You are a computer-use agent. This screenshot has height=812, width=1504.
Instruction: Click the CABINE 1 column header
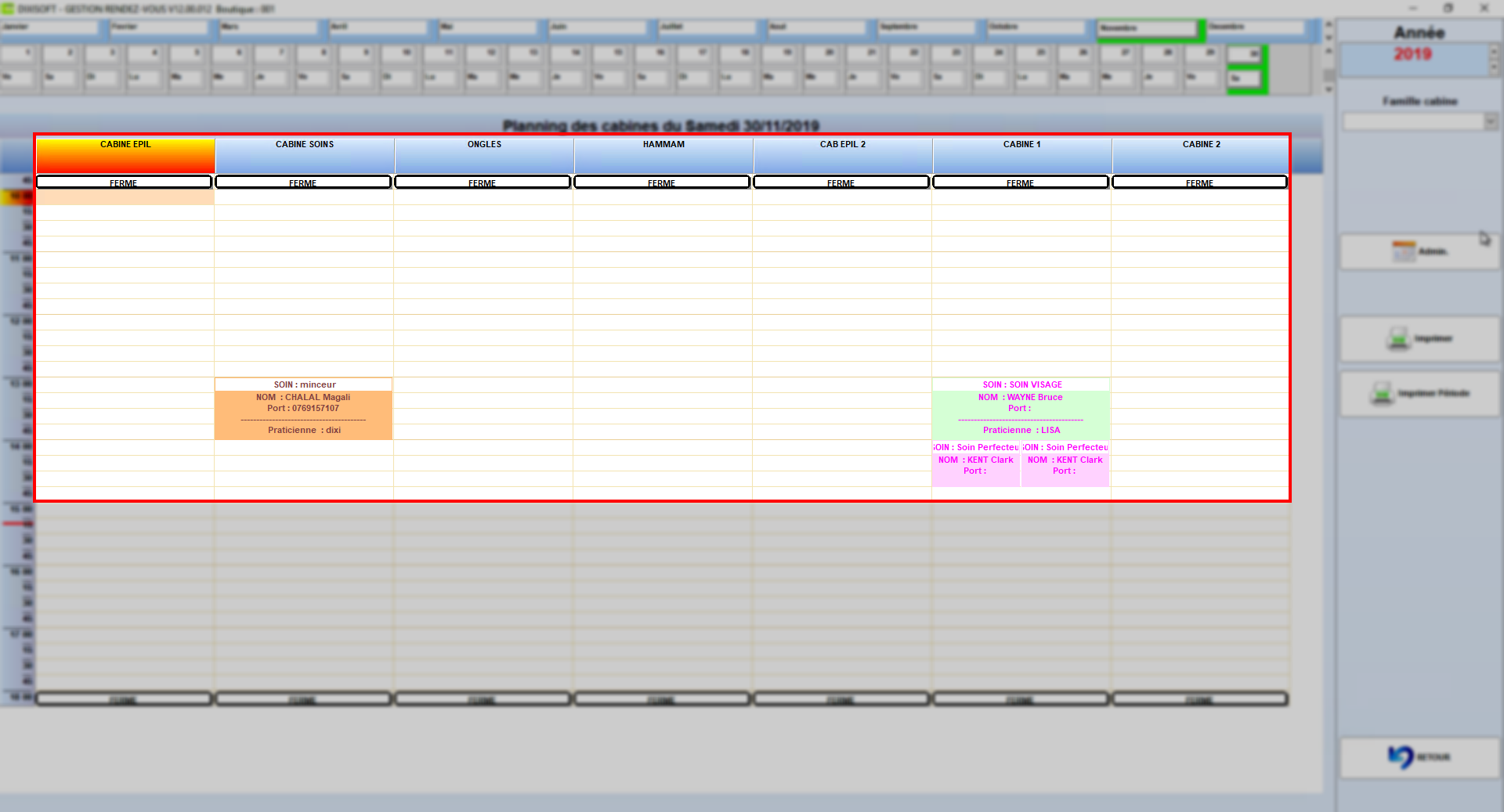pos(1022,155)
